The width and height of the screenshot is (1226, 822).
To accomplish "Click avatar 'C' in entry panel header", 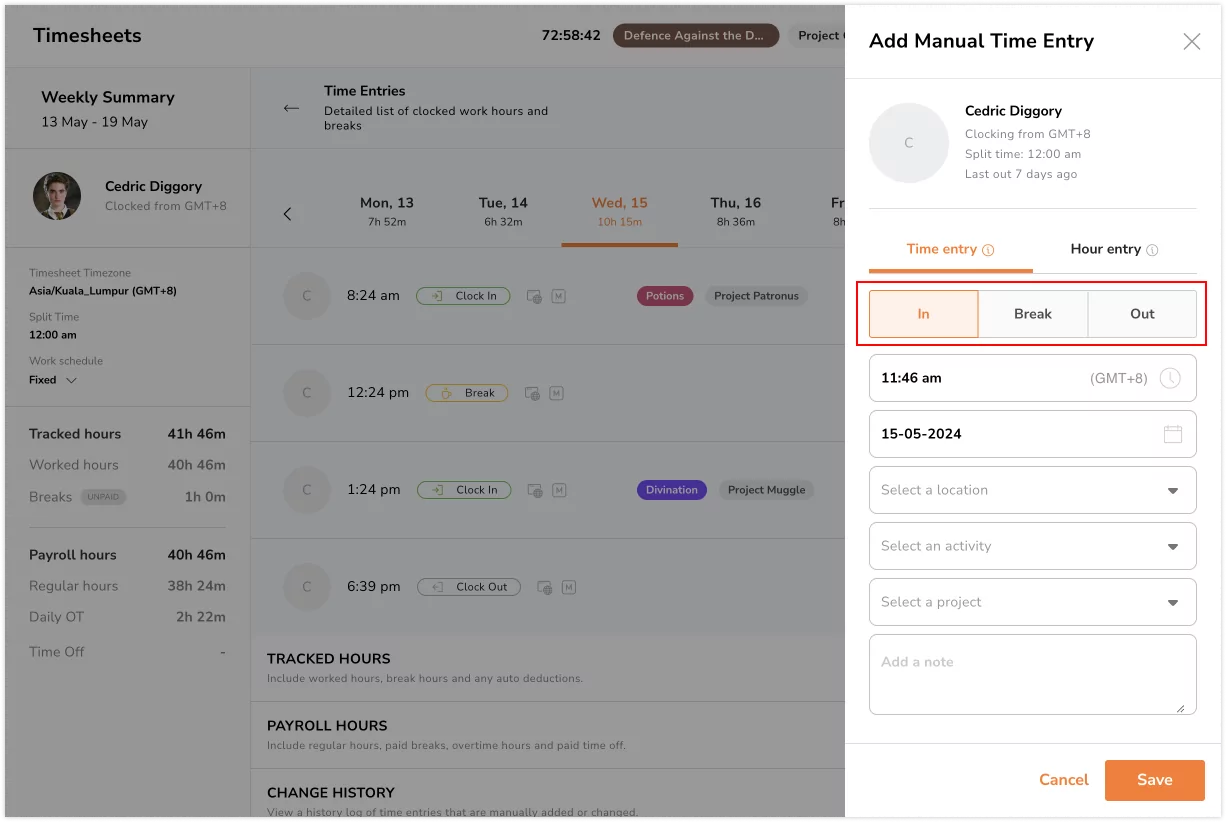I will click(x=908, y=143).
